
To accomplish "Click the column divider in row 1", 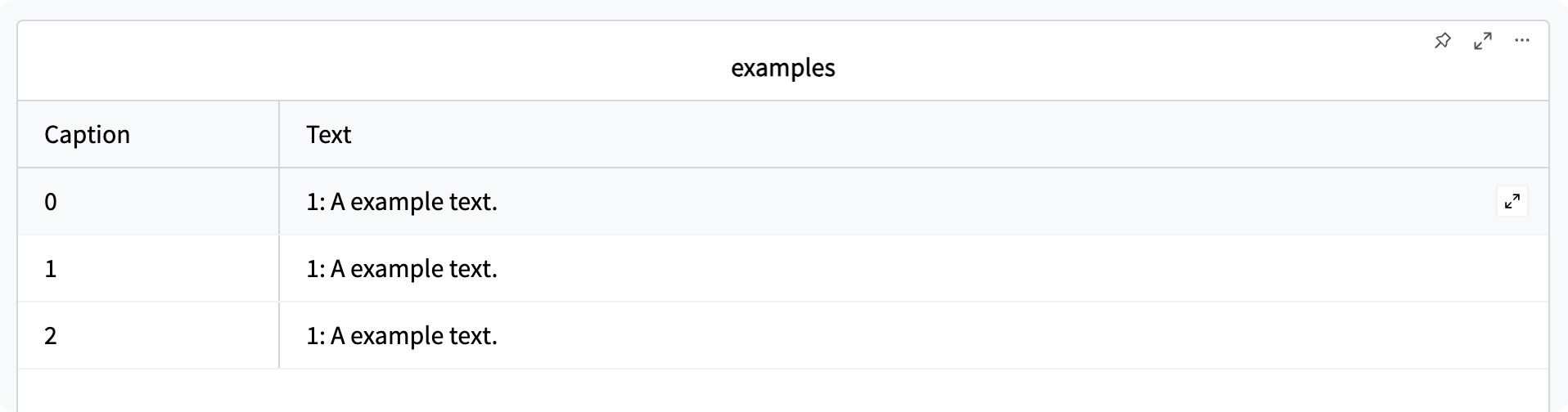I will tap(279, 269).
